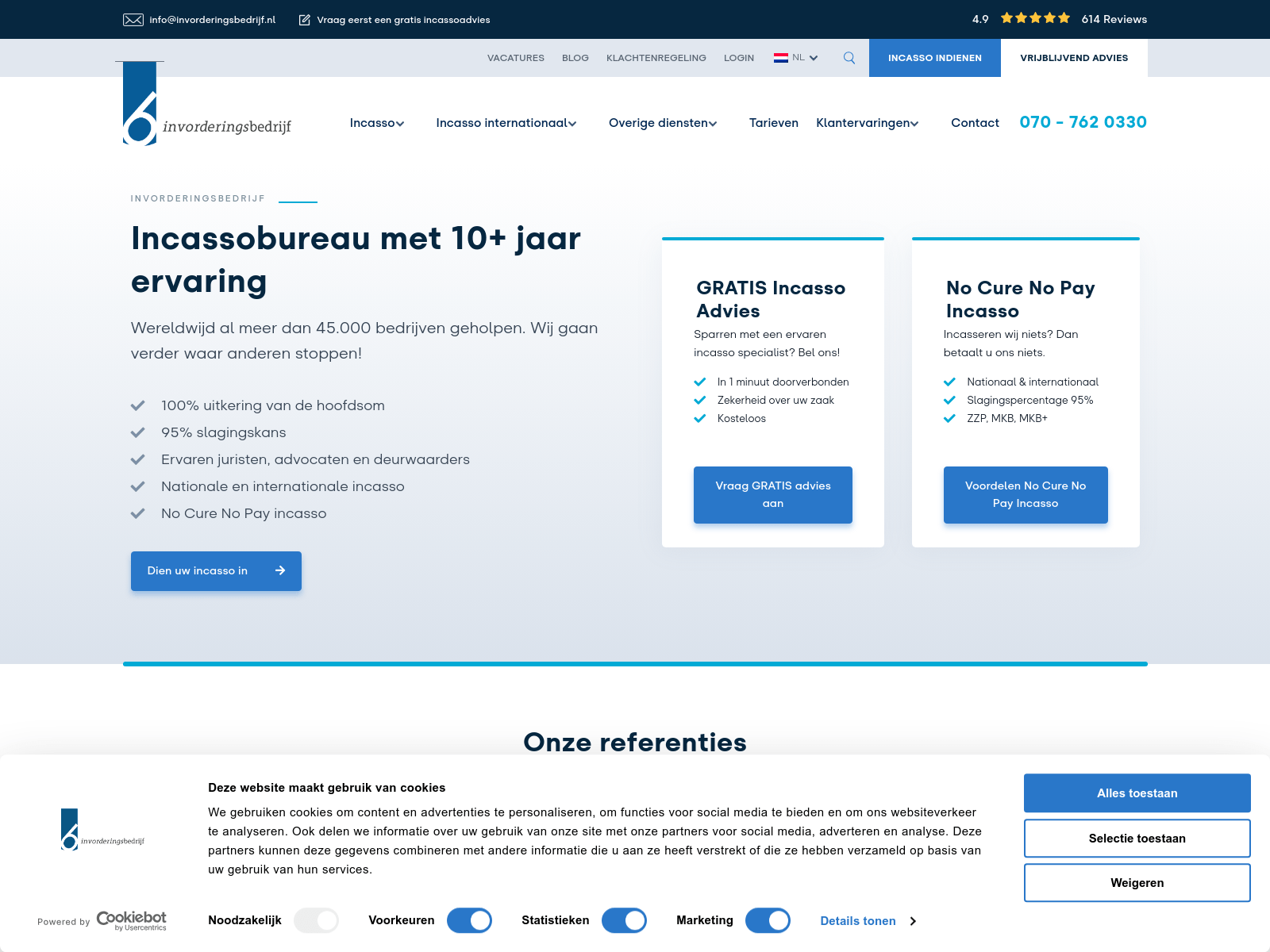Click the envelope email icon
This screenshot has width=1270, height=952.
(x=133, y=20)
